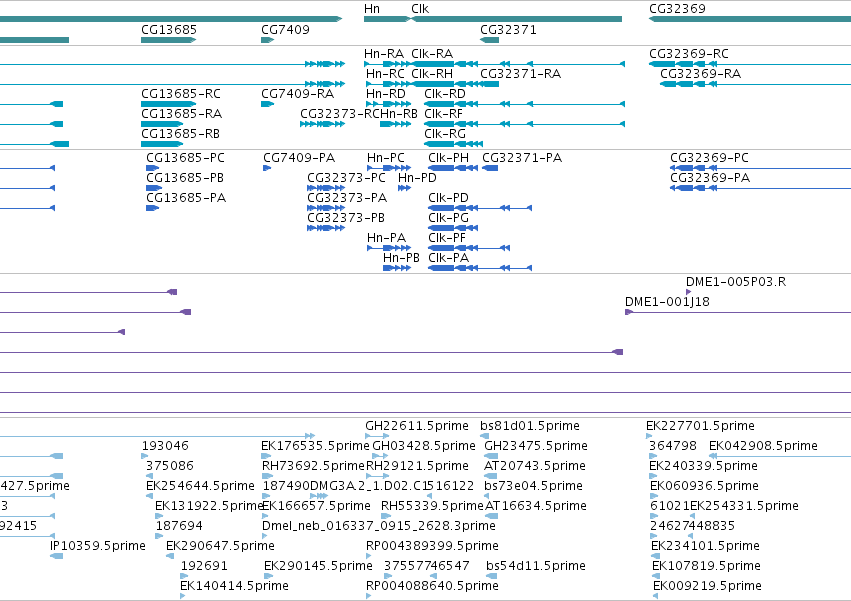Click transcript Hn-RD
851x601 pixels.
coord(386,94)
